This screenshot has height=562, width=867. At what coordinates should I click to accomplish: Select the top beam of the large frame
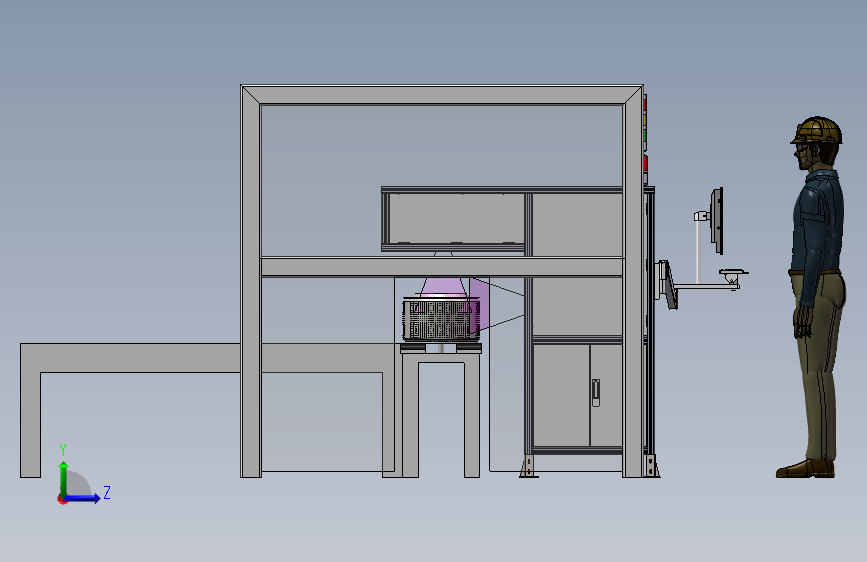point(442,95)
